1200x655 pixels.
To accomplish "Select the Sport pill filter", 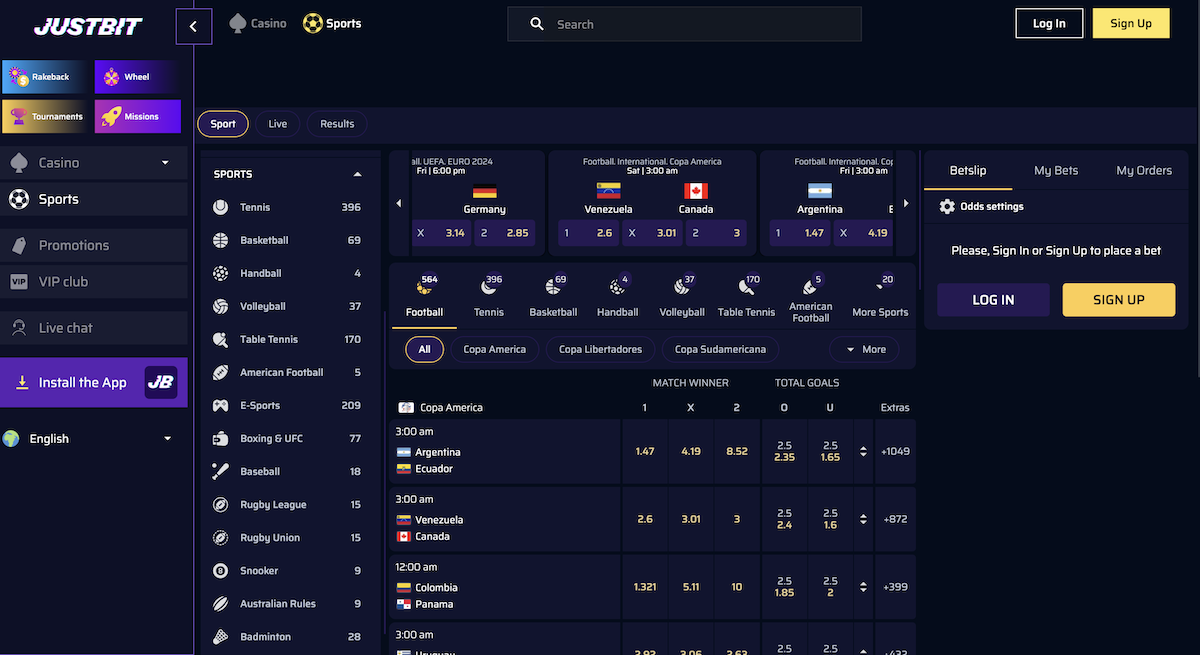I will click(223, 124).
